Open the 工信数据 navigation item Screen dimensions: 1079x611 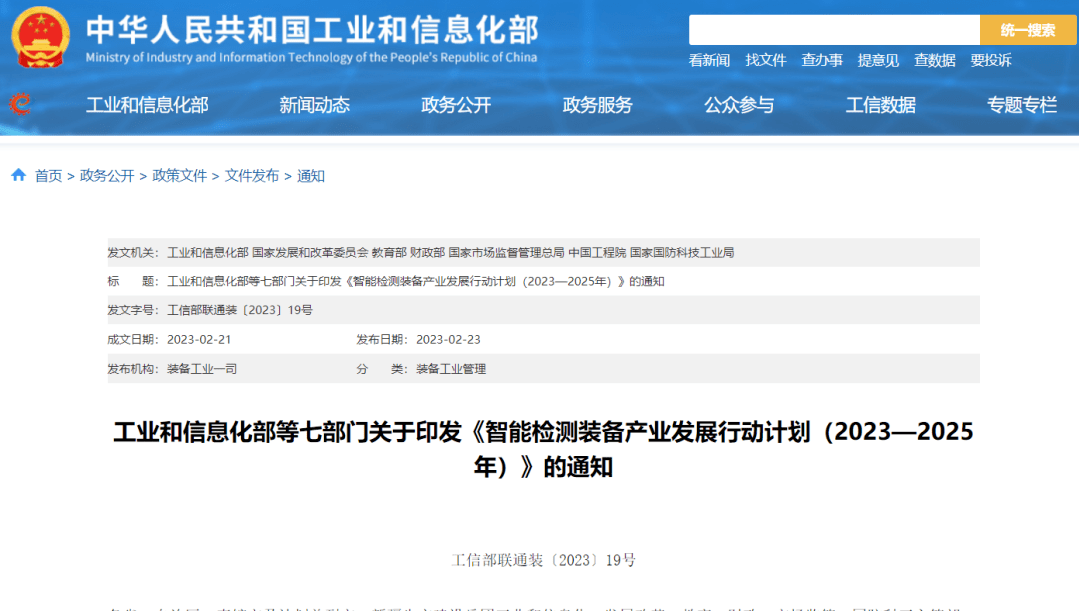pyautogui.click(x=880, y=105)
